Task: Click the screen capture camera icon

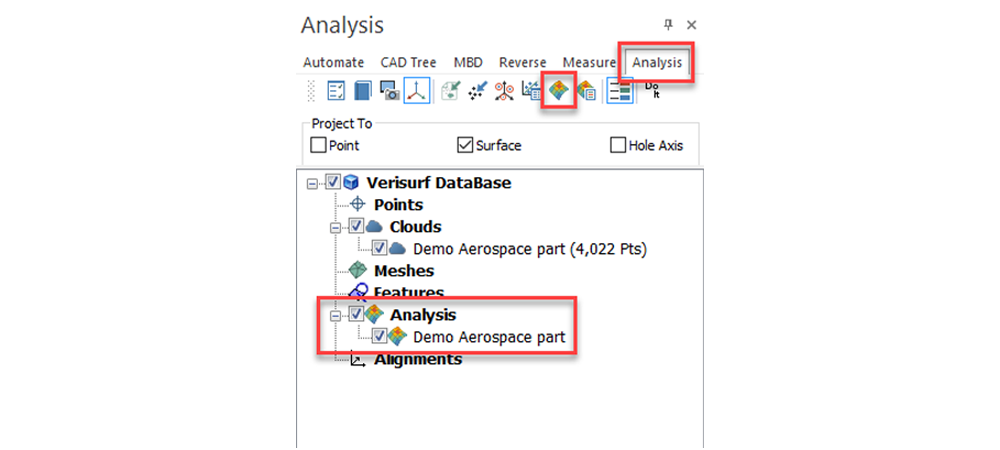Action: pos(390,91)
